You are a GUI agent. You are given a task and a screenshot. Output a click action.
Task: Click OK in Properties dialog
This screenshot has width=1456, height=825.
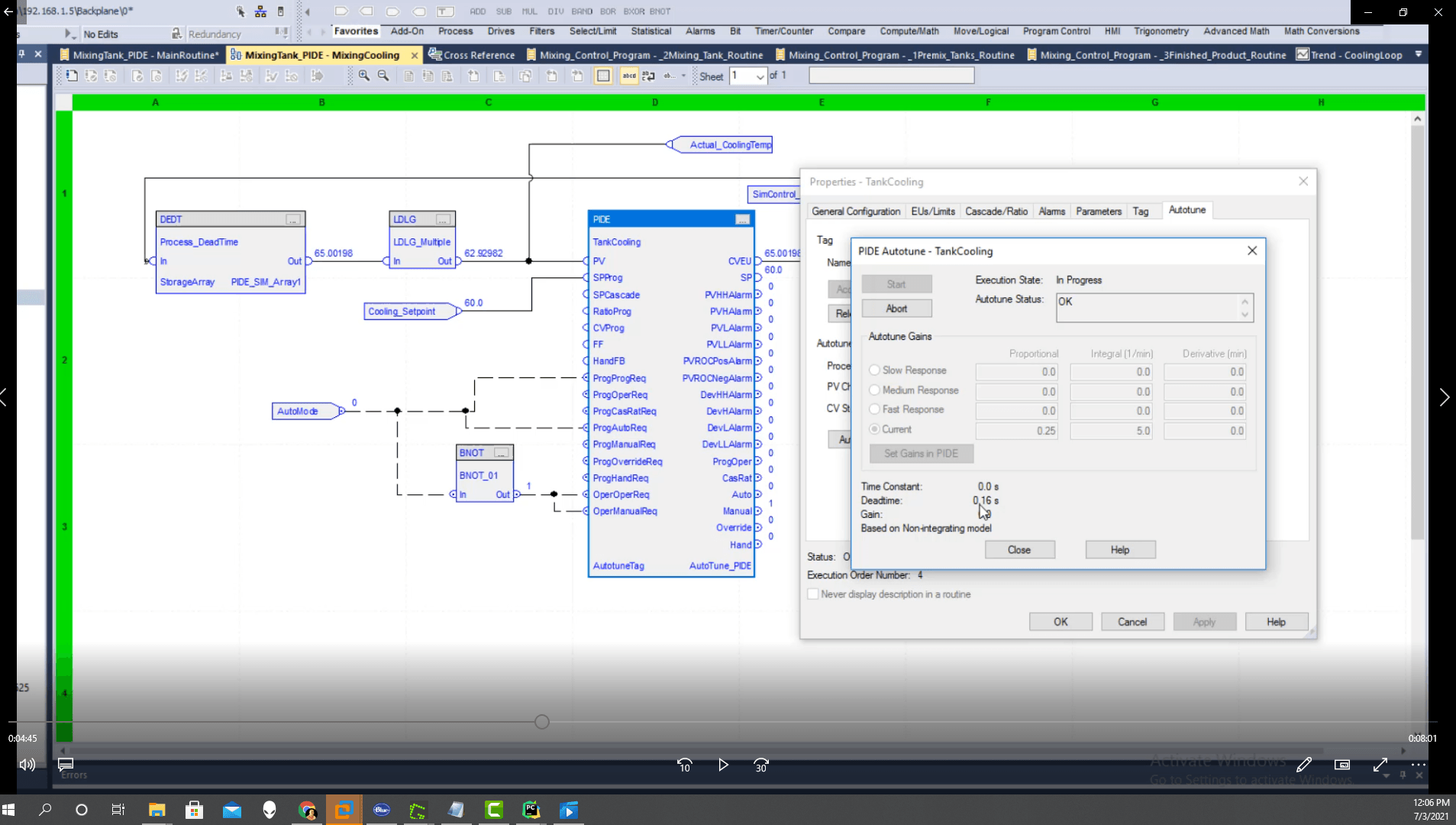[x=1061, y=622]
